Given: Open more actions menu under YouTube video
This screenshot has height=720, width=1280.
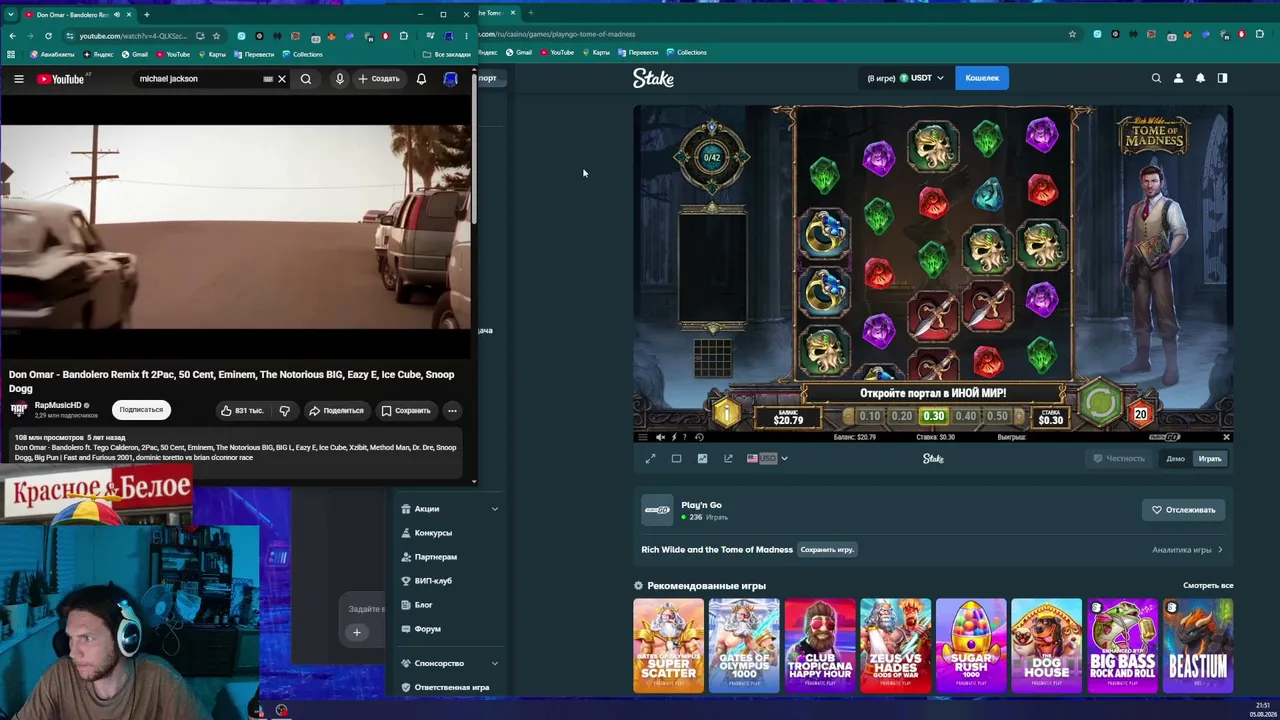Looking at the screenshot, I should pos(452,410).
